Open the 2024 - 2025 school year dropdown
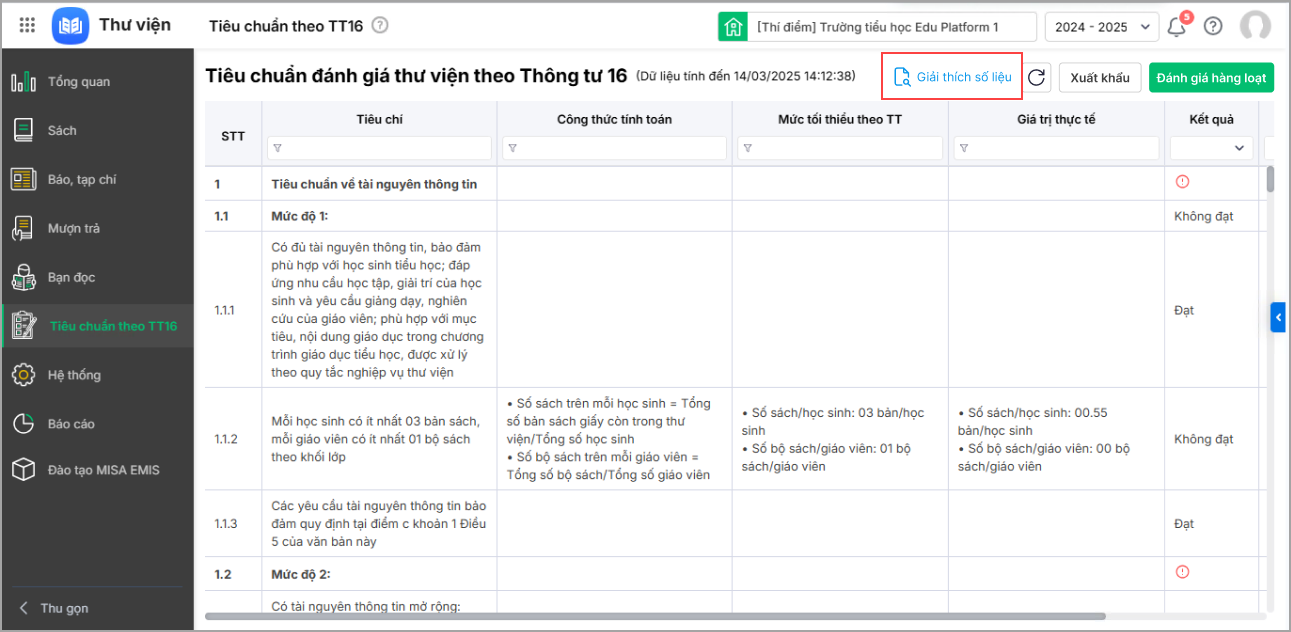The width and height of the screenshot is (1291, 632). coord(1102,27)
